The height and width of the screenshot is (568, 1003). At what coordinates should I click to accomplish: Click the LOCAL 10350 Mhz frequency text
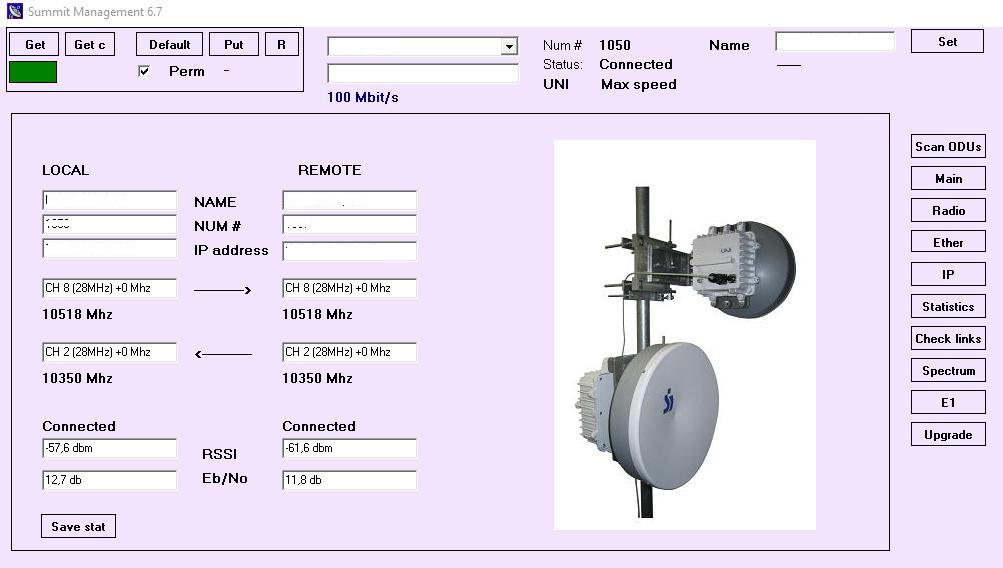coord(77,378)
